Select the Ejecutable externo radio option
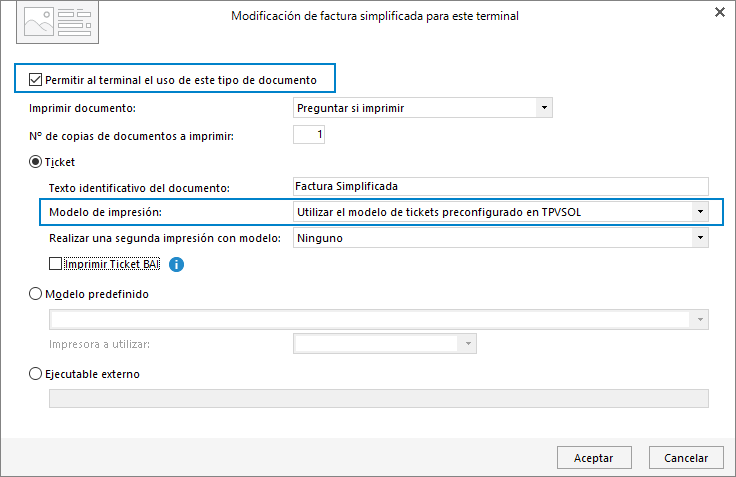Screen dimensions: 736x477 point(36,374)
